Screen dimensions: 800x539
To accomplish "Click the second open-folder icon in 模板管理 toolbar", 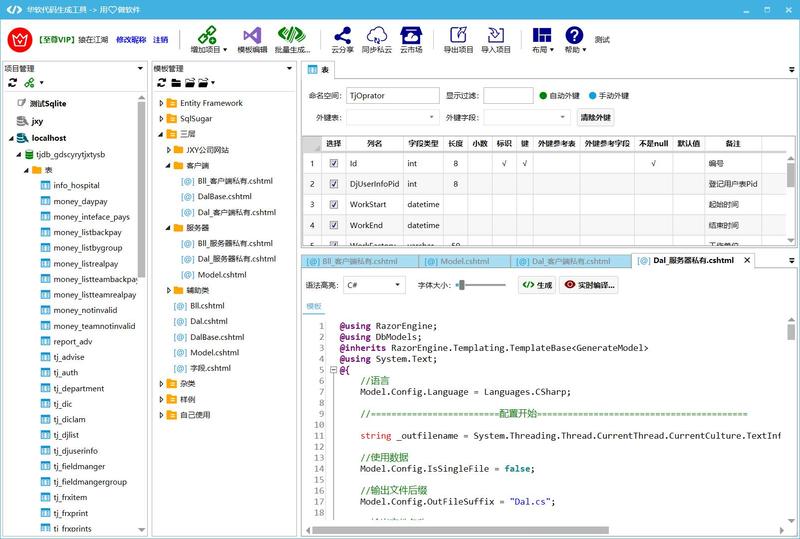I will [x=190, y=83].
